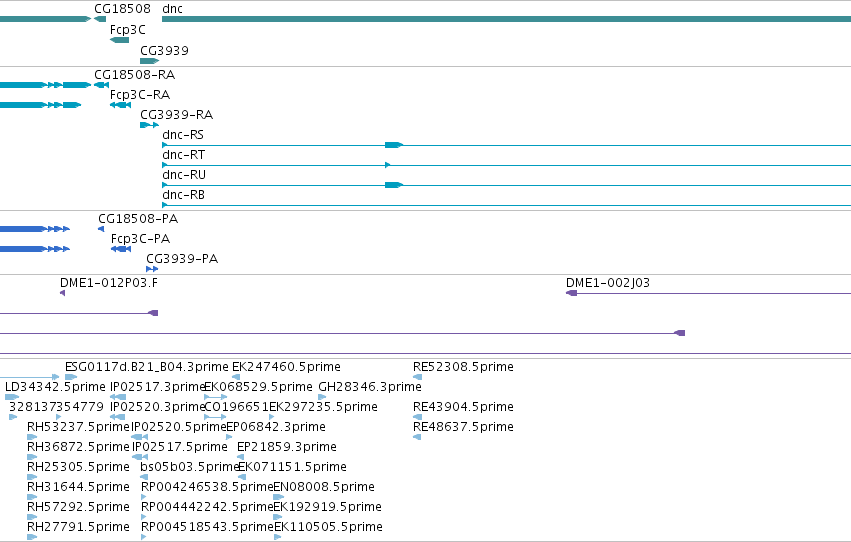Viewport: 851px width, 542px height.
Task: Select the Fcp3C-RA transcript
Action: [x=120, y=105]
